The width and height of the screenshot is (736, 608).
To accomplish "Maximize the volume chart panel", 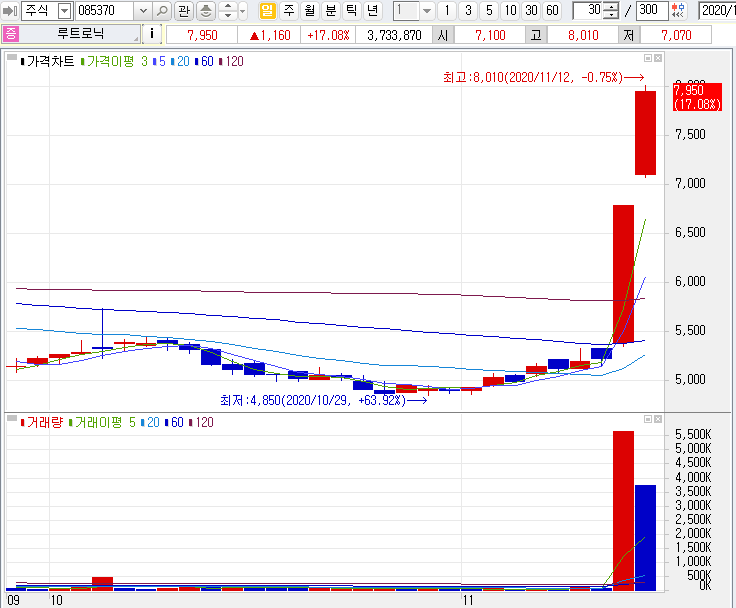I will pos(648,419).
